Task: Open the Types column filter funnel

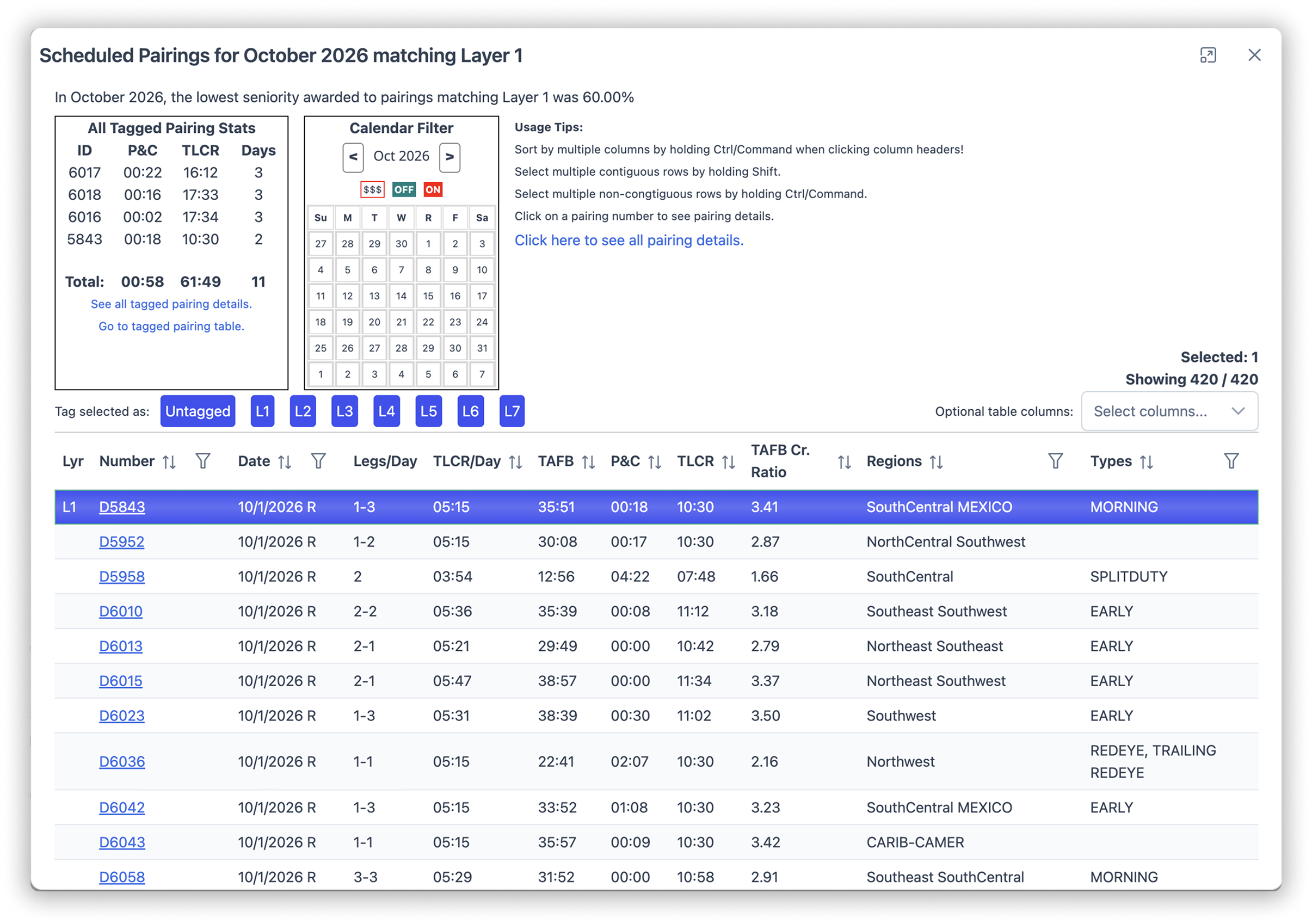Action: pyautogui.click(x=1231, y=461)
